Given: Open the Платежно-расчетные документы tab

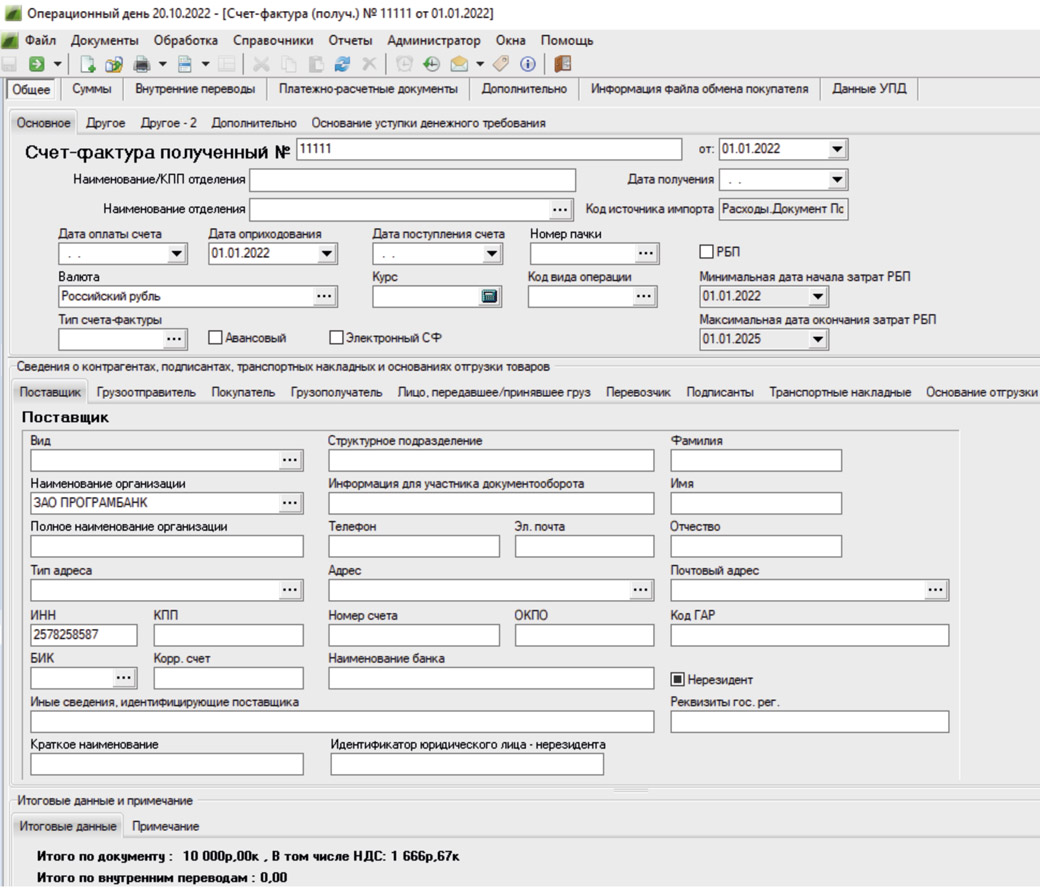Looking at the screenshot, I should click(368, 89).
